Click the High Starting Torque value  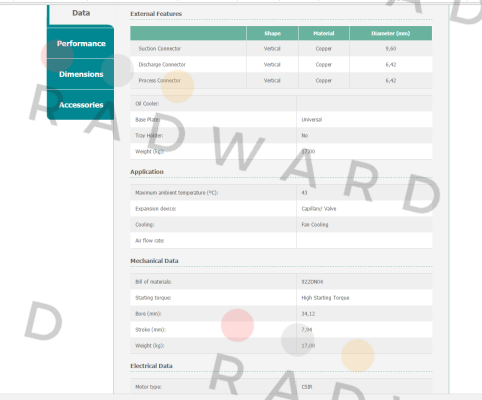click(325, 298)
